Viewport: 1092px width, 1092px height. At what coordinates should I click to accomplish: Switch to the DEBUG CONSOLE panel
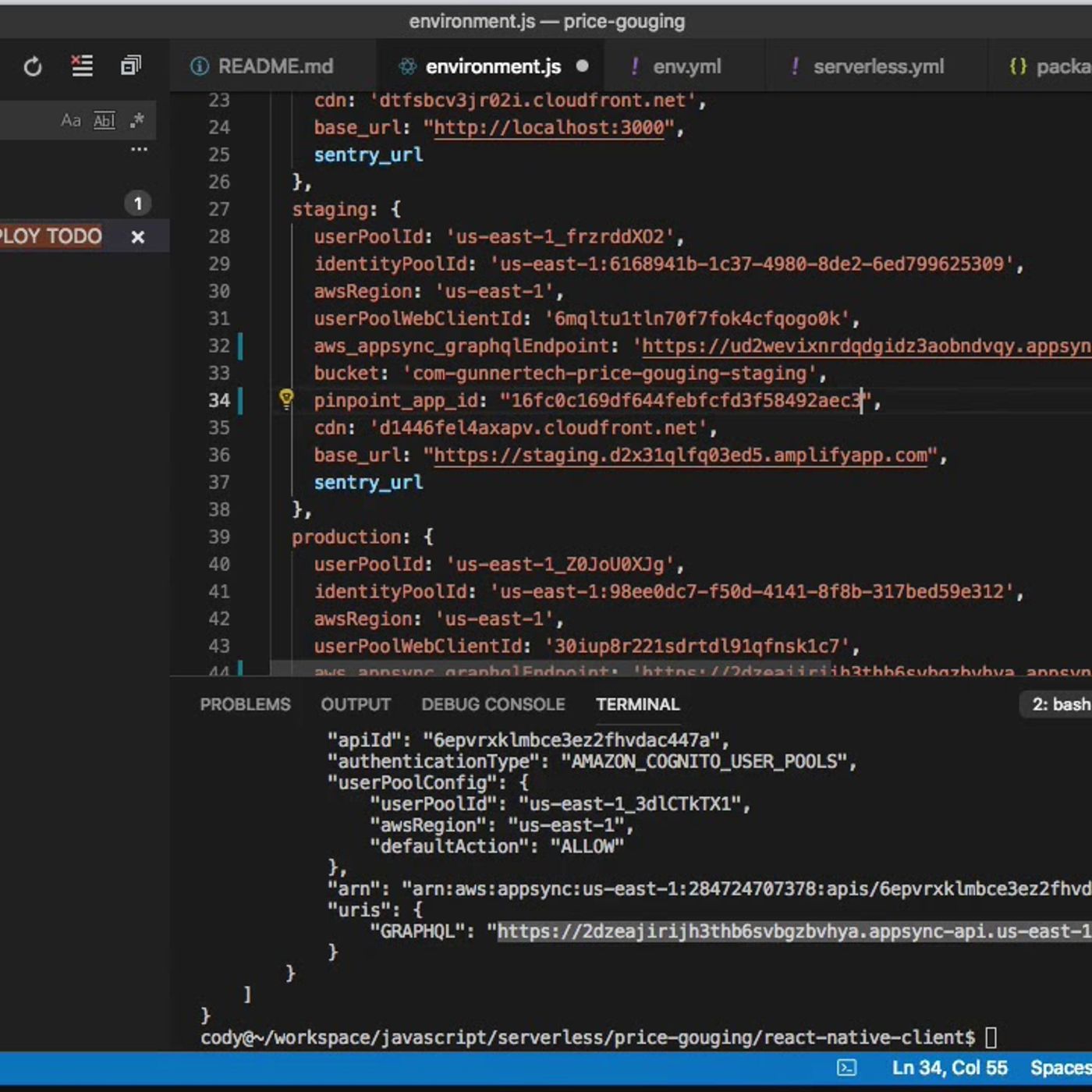click(x=493, y=704)
